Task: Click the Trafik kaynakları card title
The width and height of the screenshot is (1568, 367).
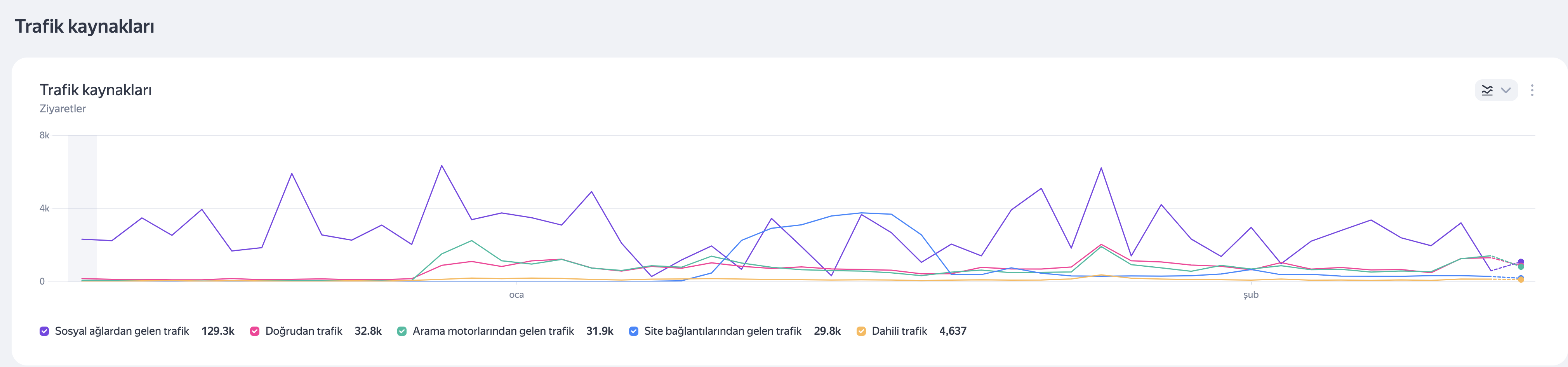Action: pos(96,90)
